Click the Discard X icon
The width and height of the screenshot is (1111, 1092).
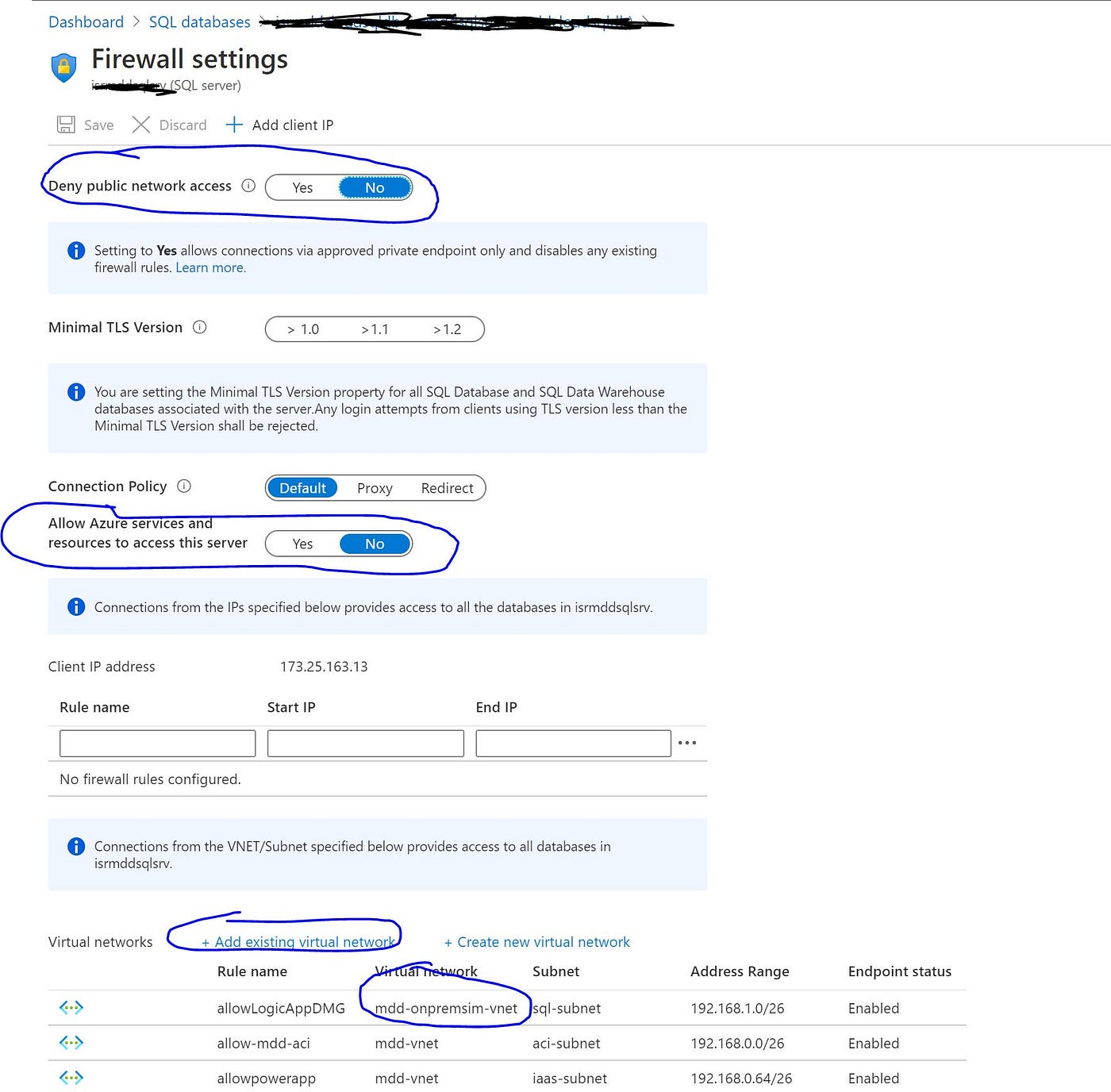pos(141,125)
